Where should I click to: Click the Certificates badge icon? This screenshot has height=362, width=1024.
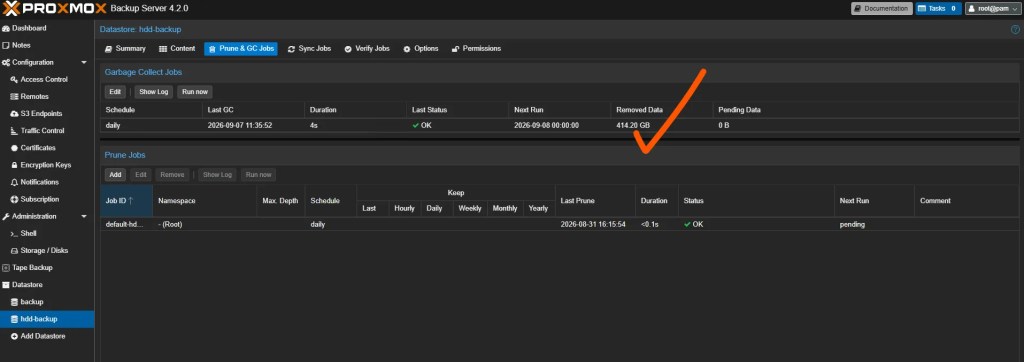[14, 148]
